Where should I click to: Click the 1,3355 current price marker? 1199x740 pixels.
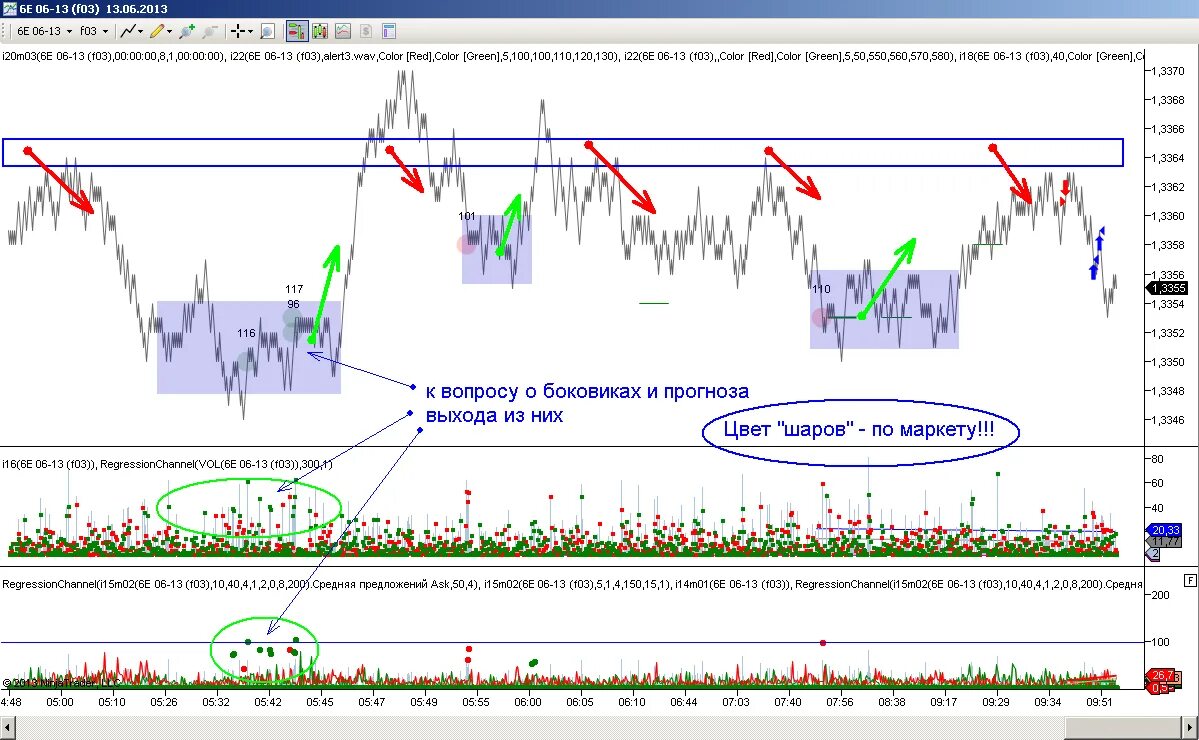[1168, 288]
